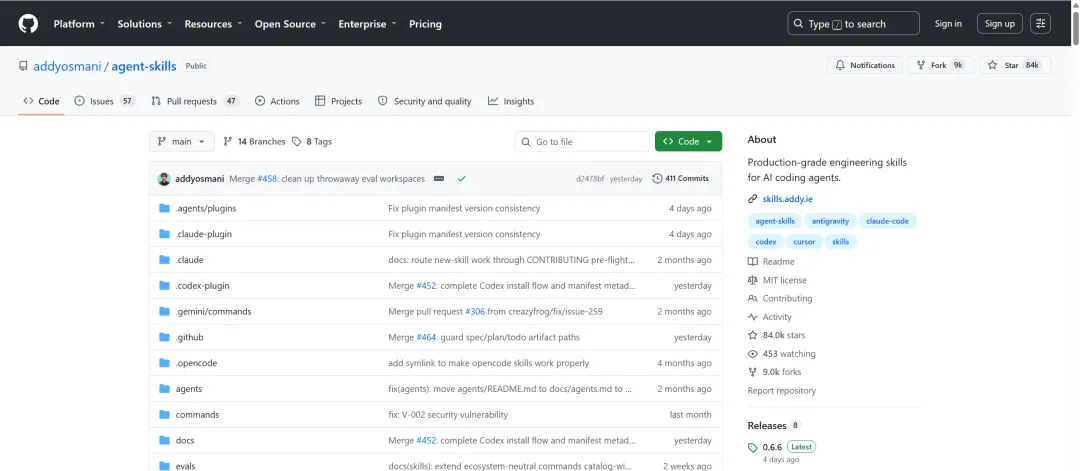This screenshot has width=1080, height=471.
Task: Expand the Resources menu in header
Action: coord(214,23)
